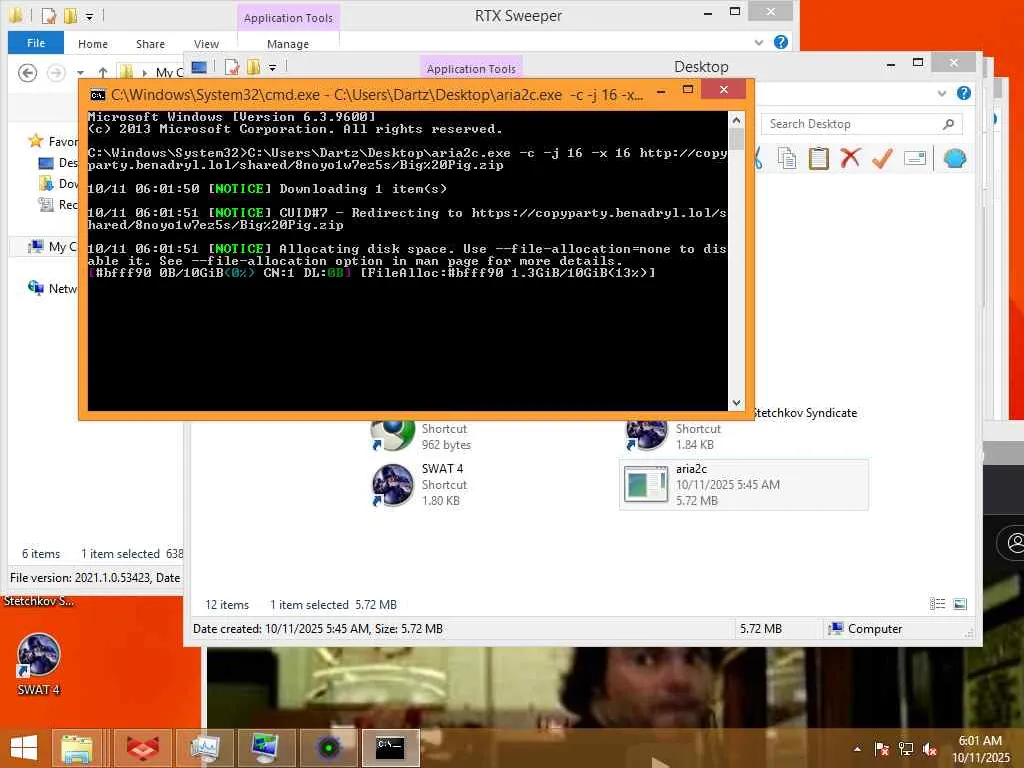
Task: Go up one folder level in RTX Sweeper
Action: [x=103, y=72]
